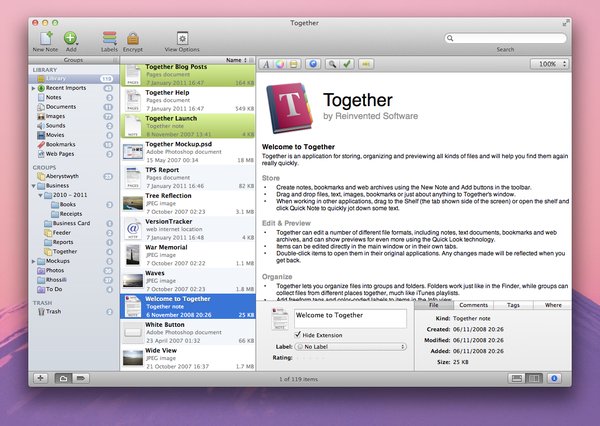The image size is (600, 426).
Task: Expand the Mockups group triangle
Action: [33, 261]
